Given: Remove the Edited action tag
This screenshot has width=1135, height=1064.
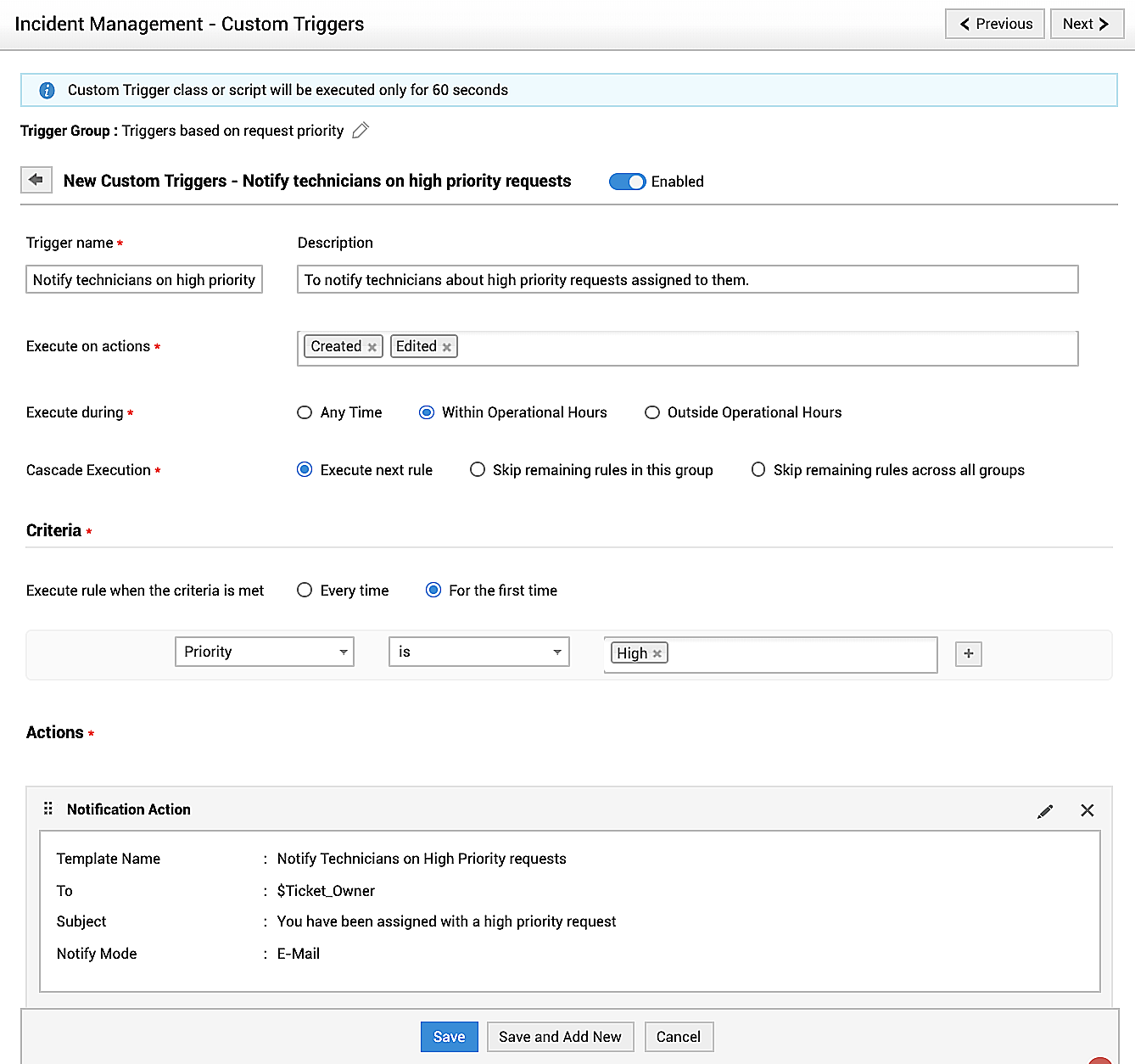Looking at the screenshot, I should tap(446, 347).
